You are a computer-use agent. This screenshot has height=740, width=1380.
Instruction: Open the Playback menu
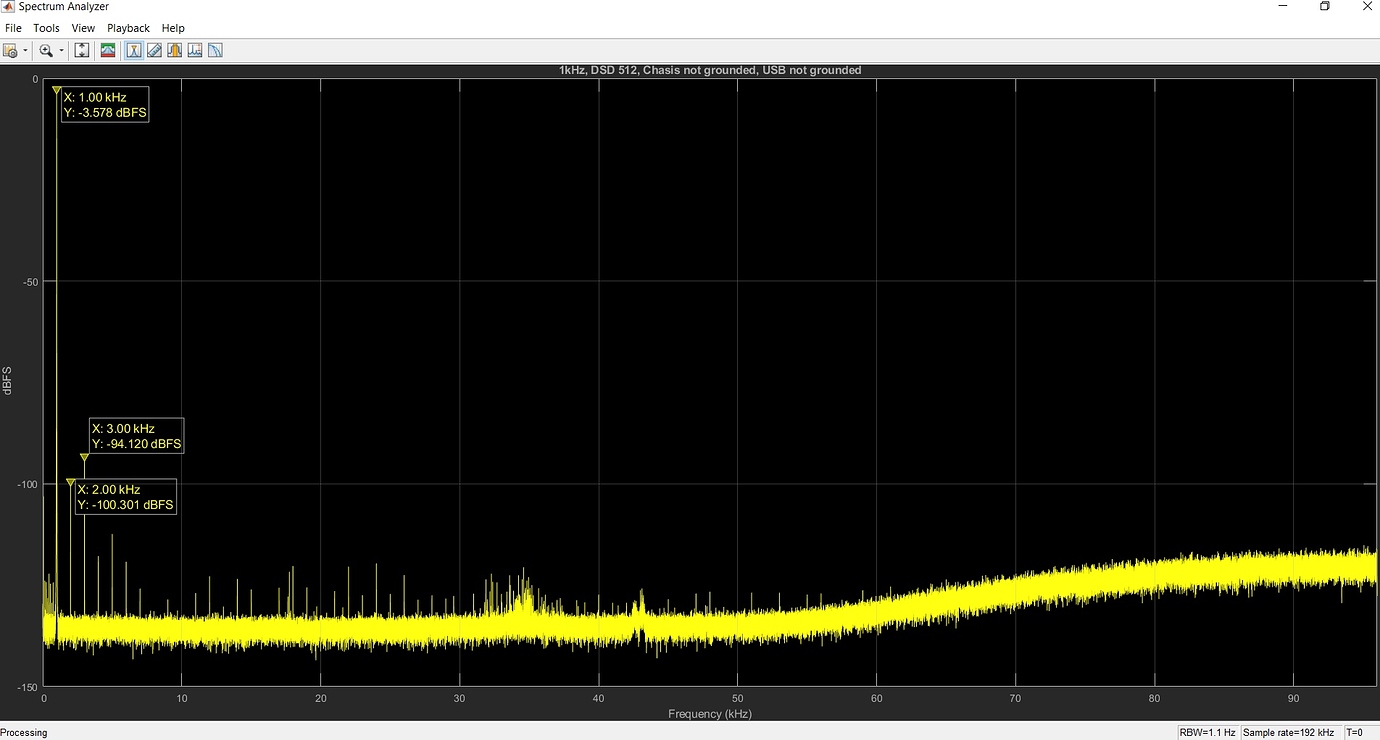tap(128, 28)
